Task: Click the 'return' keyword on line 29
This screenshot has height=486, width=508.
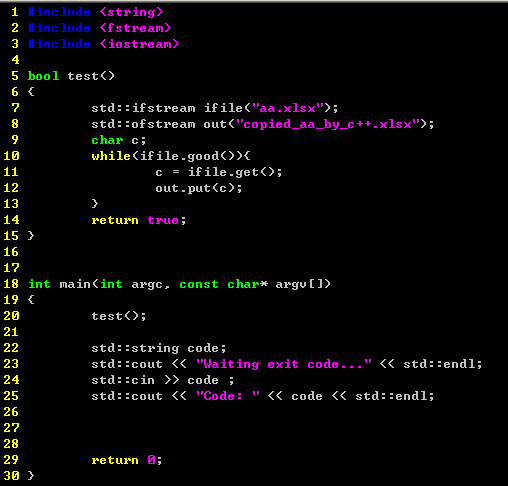Action: 115,460
